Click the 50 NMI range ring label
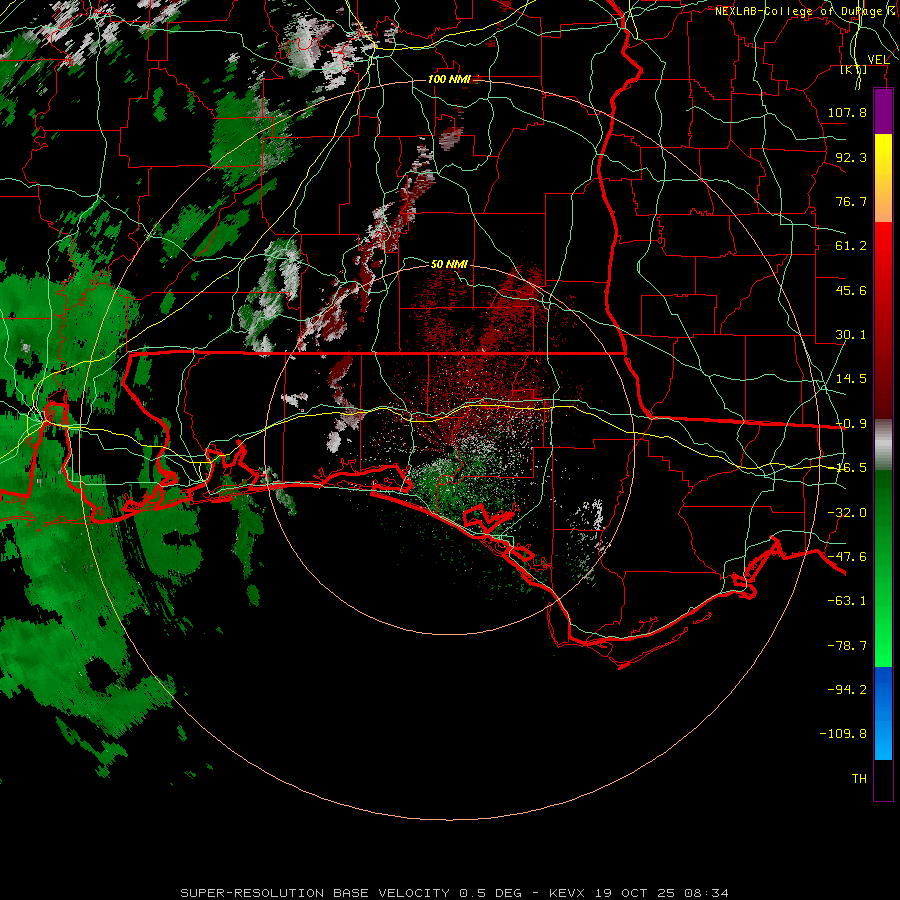The height and width of the screenshot is (900, 900). 449,264
